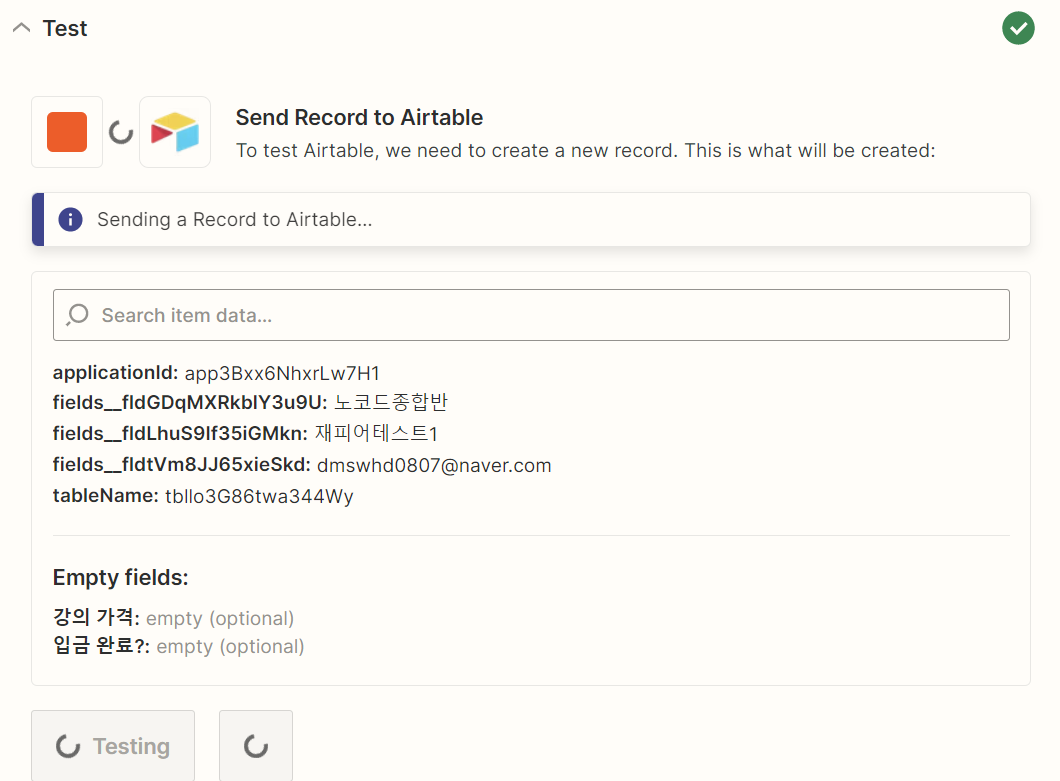Click the 강의 가격 empty field row
Image resolution: width=1060 pixels, height=781 pixels.
point(174,617)
